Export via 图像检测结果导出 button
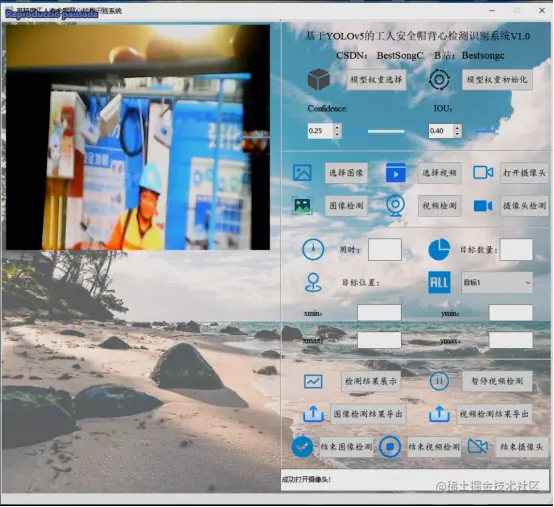 369,414
